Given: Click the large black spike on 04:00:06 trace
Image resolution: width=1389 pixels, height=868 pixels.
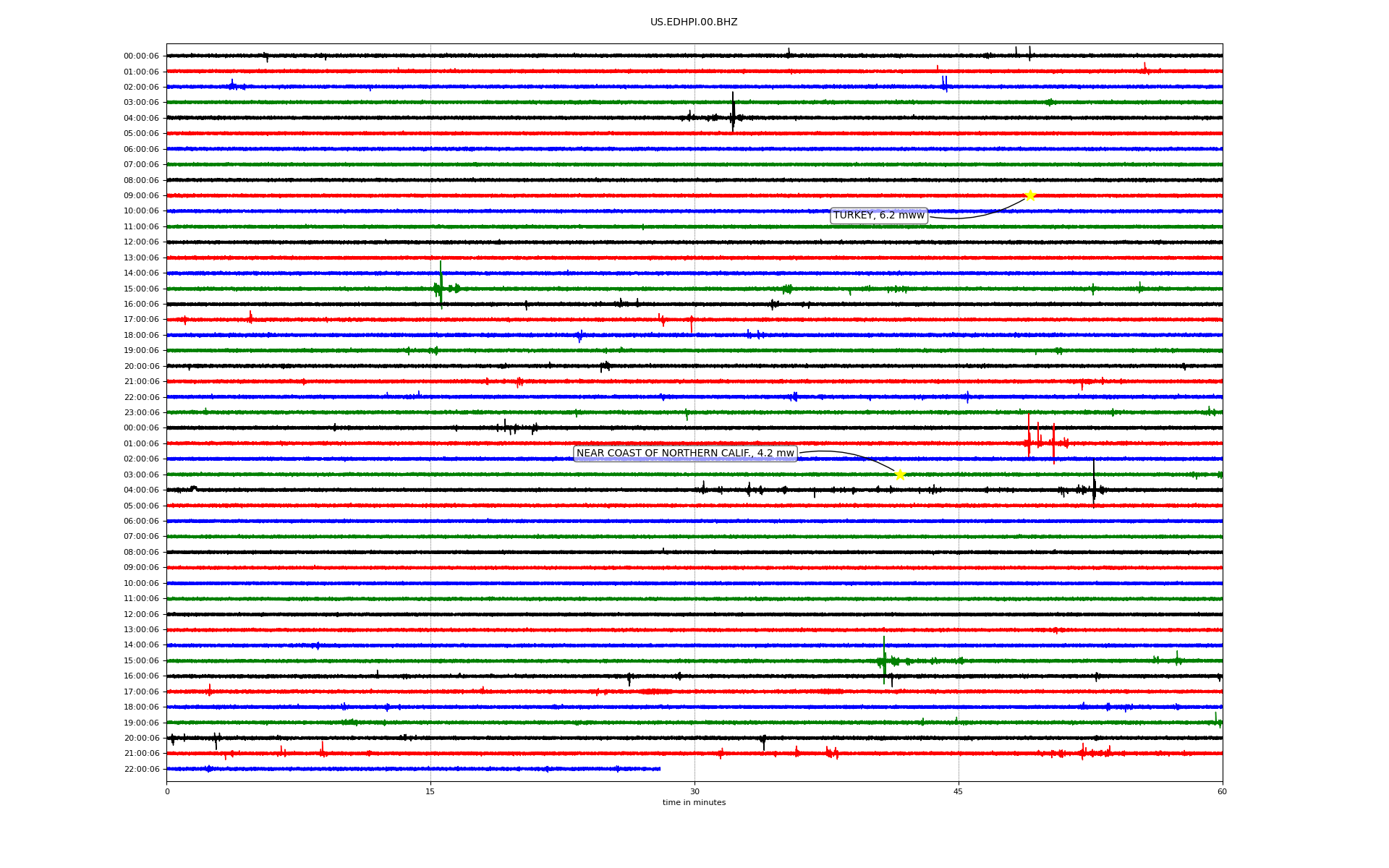Looking at the screenshot, I should click(x=733, y=112).
